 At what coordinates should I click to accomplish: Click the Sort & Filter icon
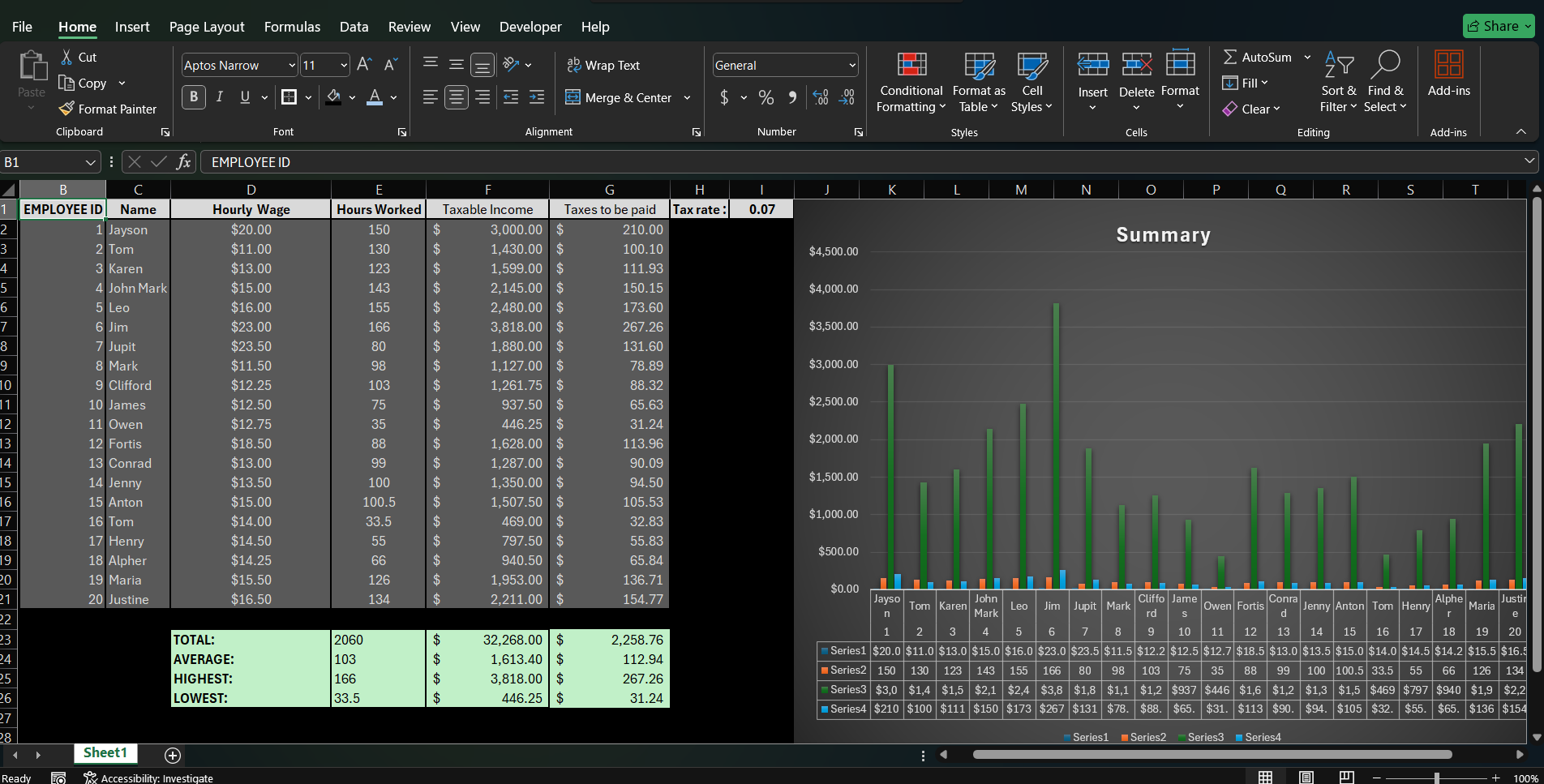[1338, 66]
